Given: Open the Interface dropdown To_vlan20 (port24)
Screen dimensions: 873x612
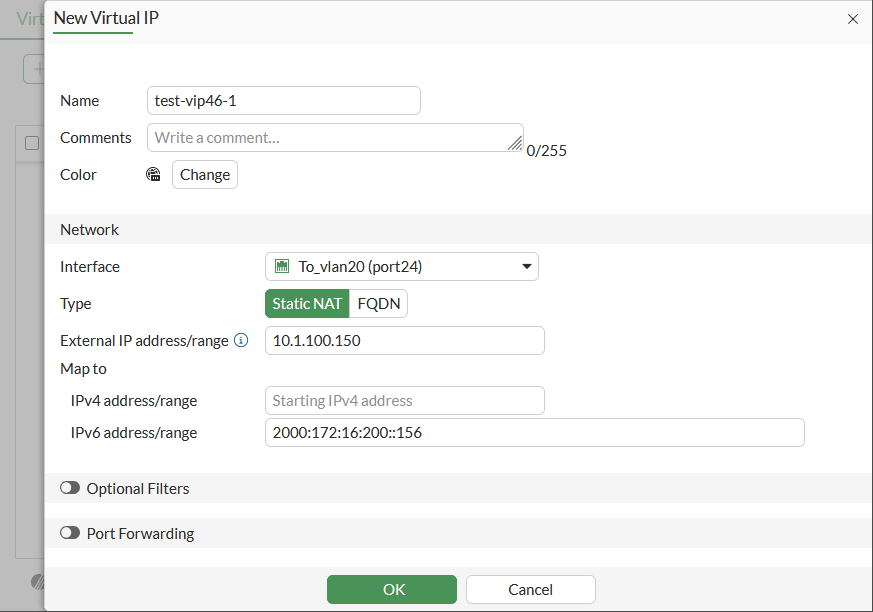Looking at the screenshot, I should coord(402,267).
